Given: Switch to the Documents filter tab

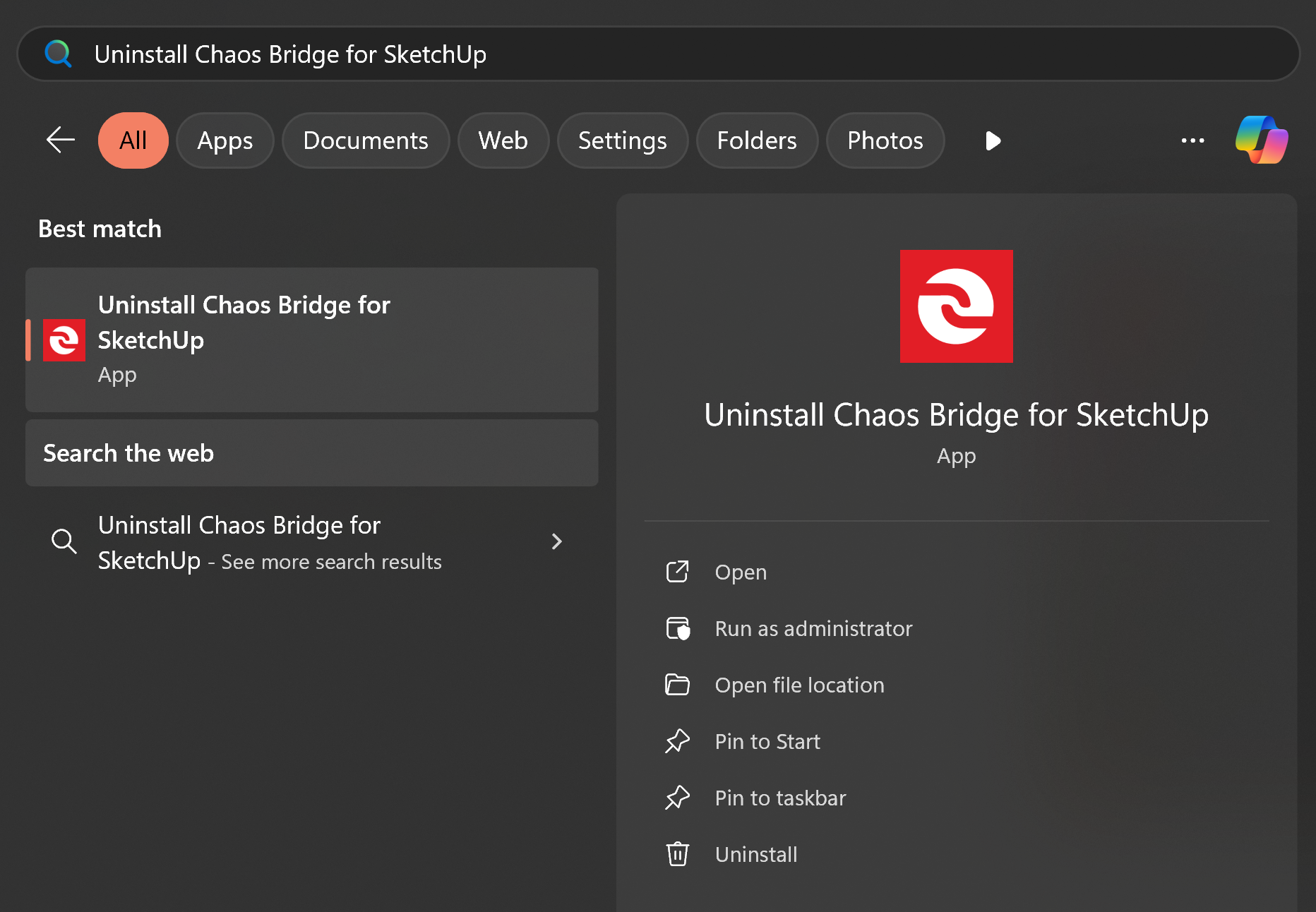Looking at the screenshot, I should pos(366,140).
